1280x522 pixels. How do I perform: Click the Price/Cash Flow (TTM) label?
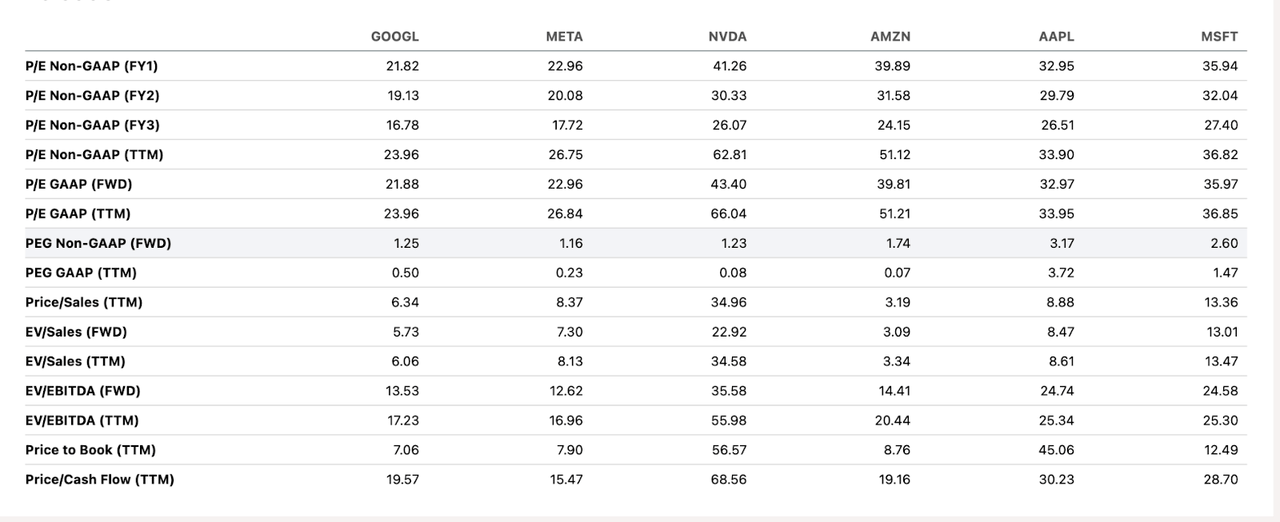pos(100,480)
